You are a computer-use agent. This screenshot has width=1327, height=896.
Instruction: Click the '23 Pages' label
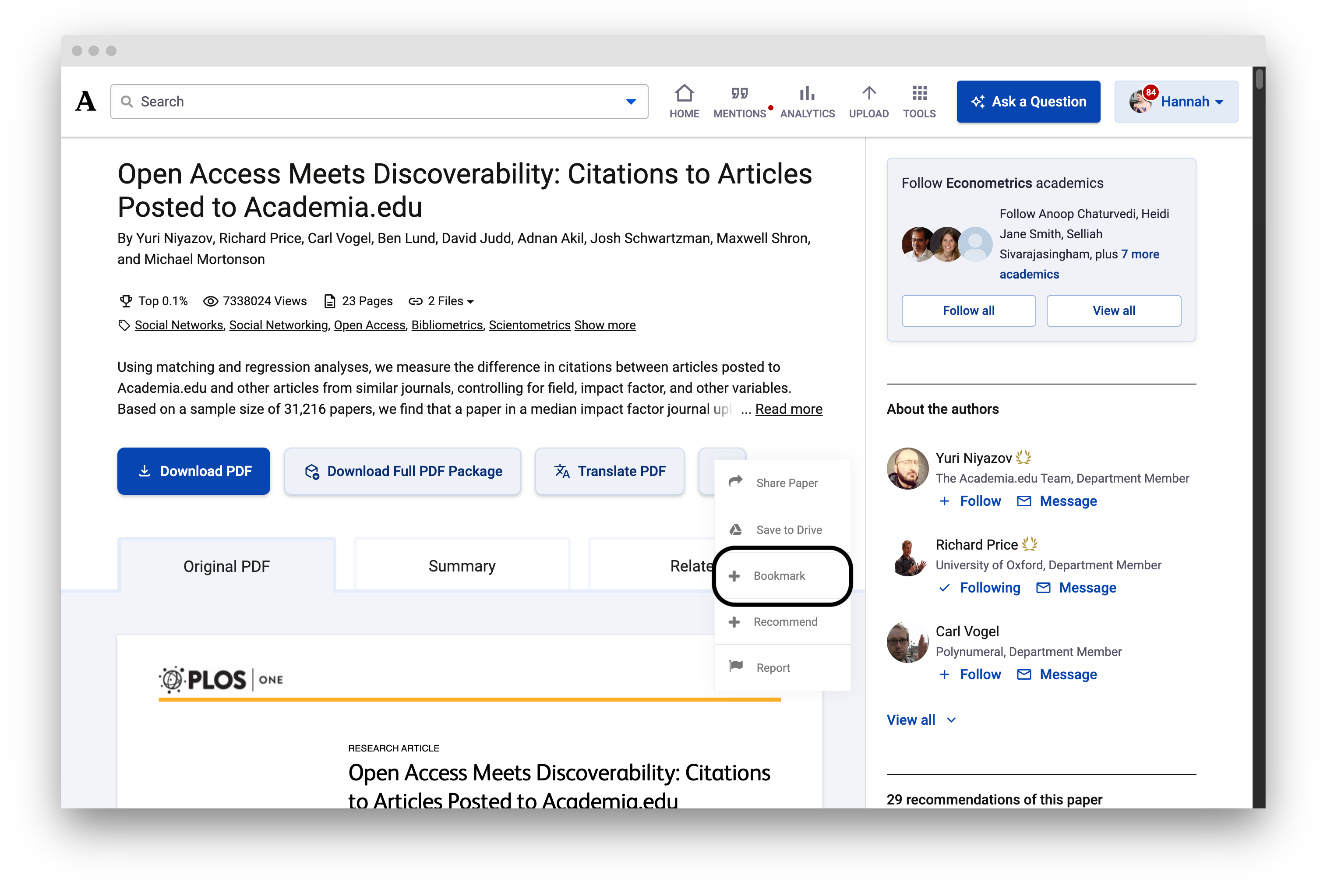[359, 301]
